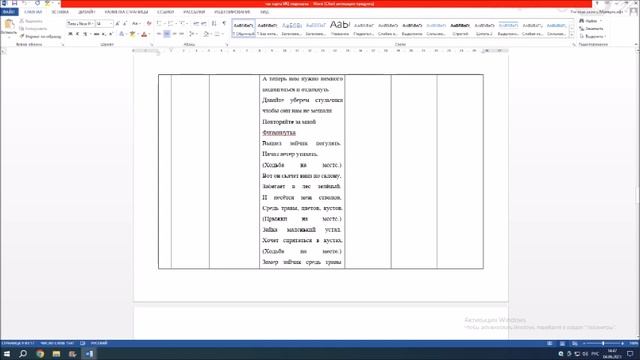Adjust the zoom slider handle in status bar
The height and width of the screenshot is (360, 640).
pos(603,344)
